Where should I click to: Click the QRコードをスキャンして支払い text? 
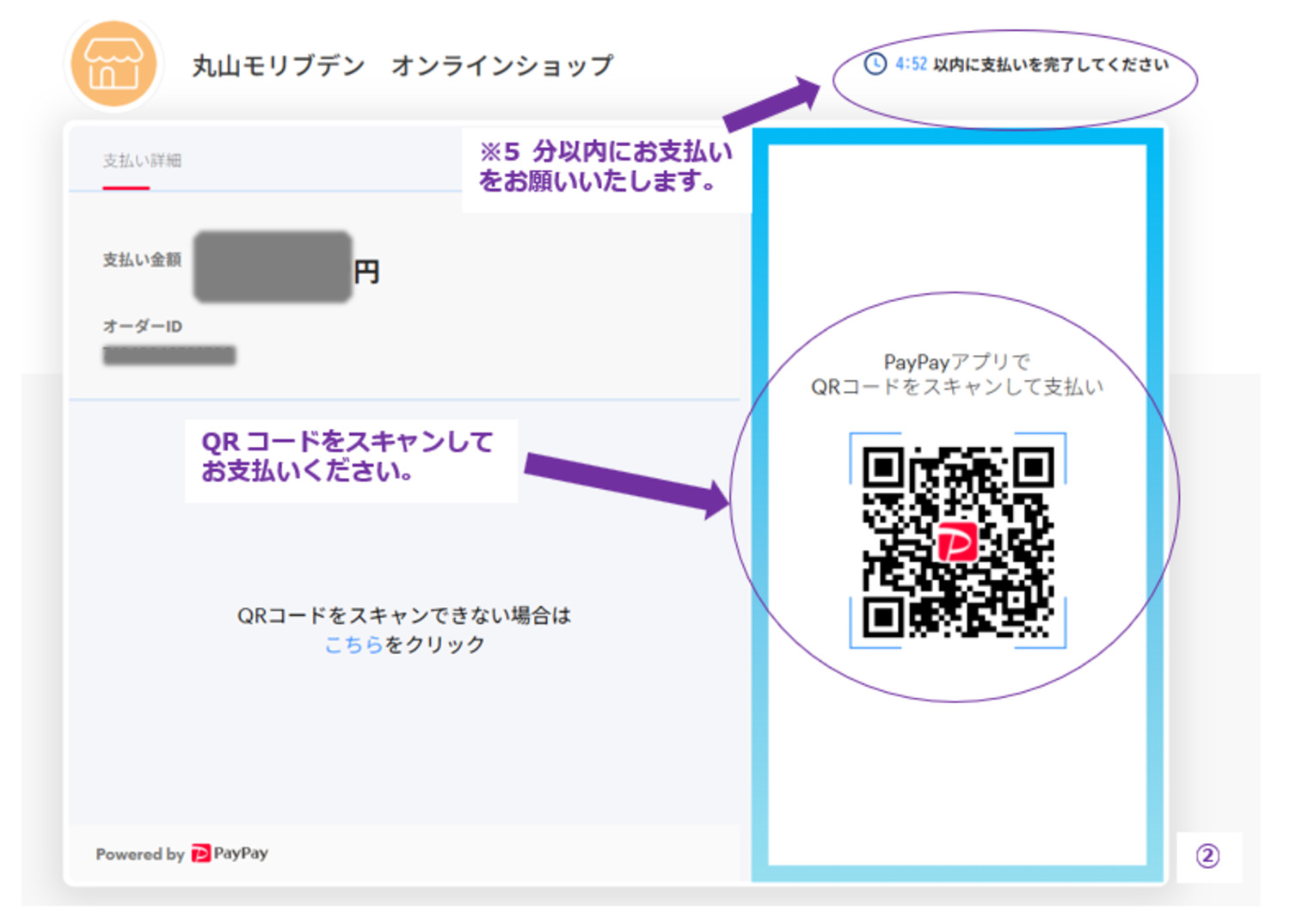click(x=957, y=388)
